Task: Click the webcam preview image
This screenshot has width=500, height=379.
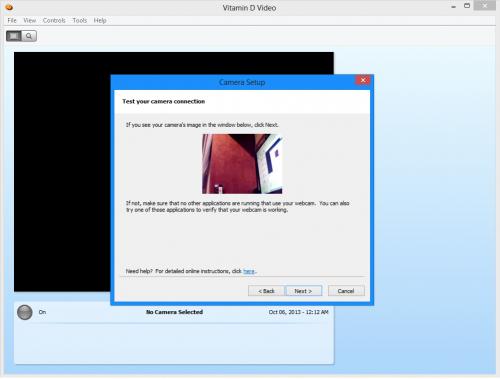Action: [242, 164]
